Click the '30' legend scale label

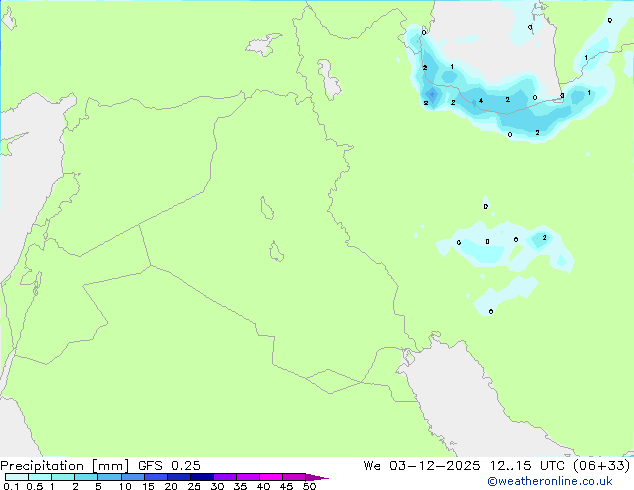(217, 486)
